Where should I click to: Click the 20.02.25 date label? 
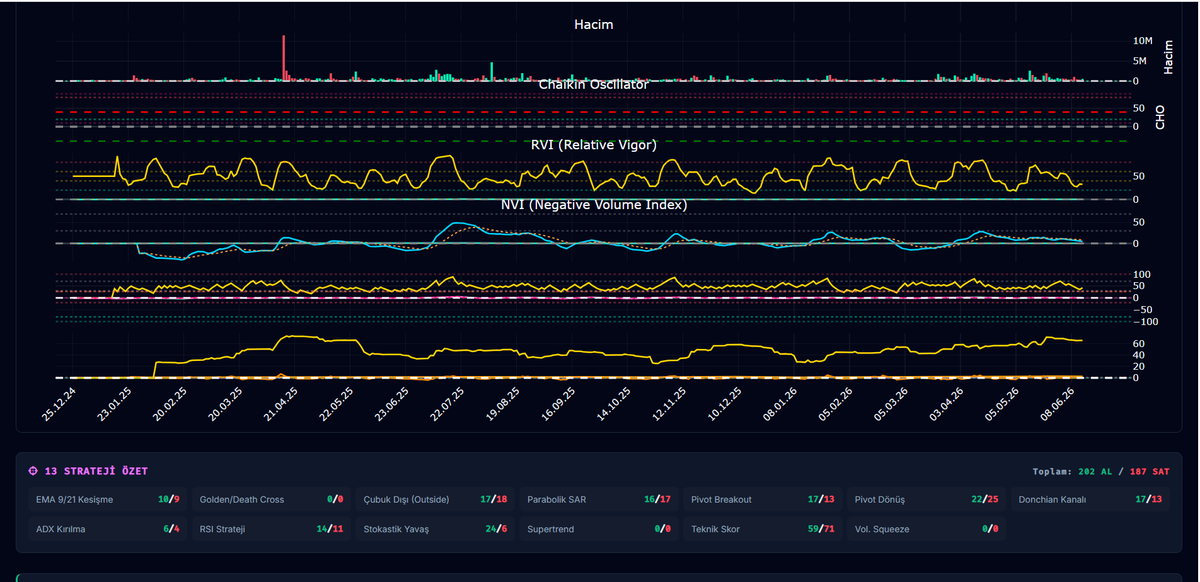pos(170,405)
